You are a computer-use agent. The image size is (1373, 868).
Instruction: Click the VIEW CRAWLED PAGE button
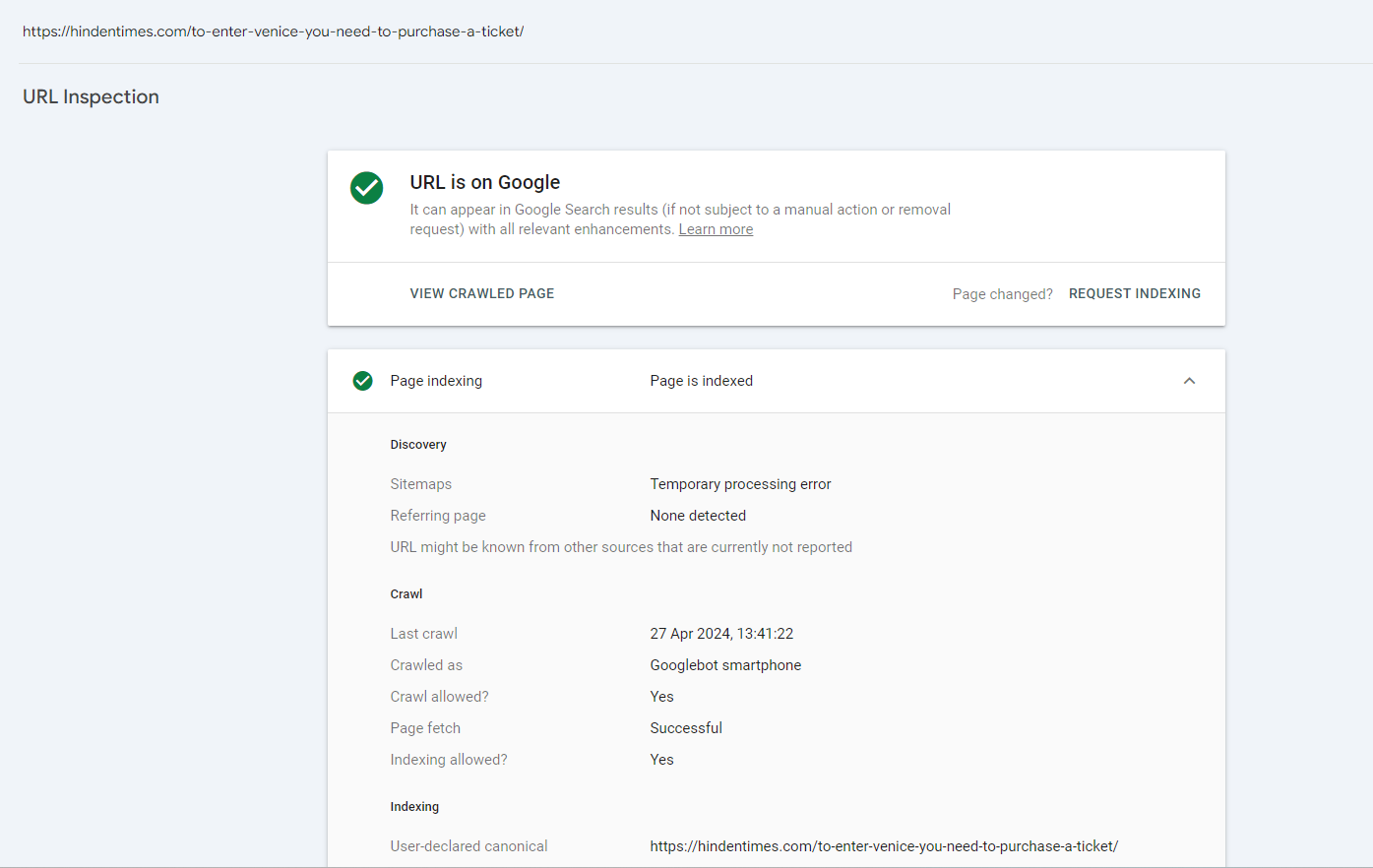pos(482,293)
